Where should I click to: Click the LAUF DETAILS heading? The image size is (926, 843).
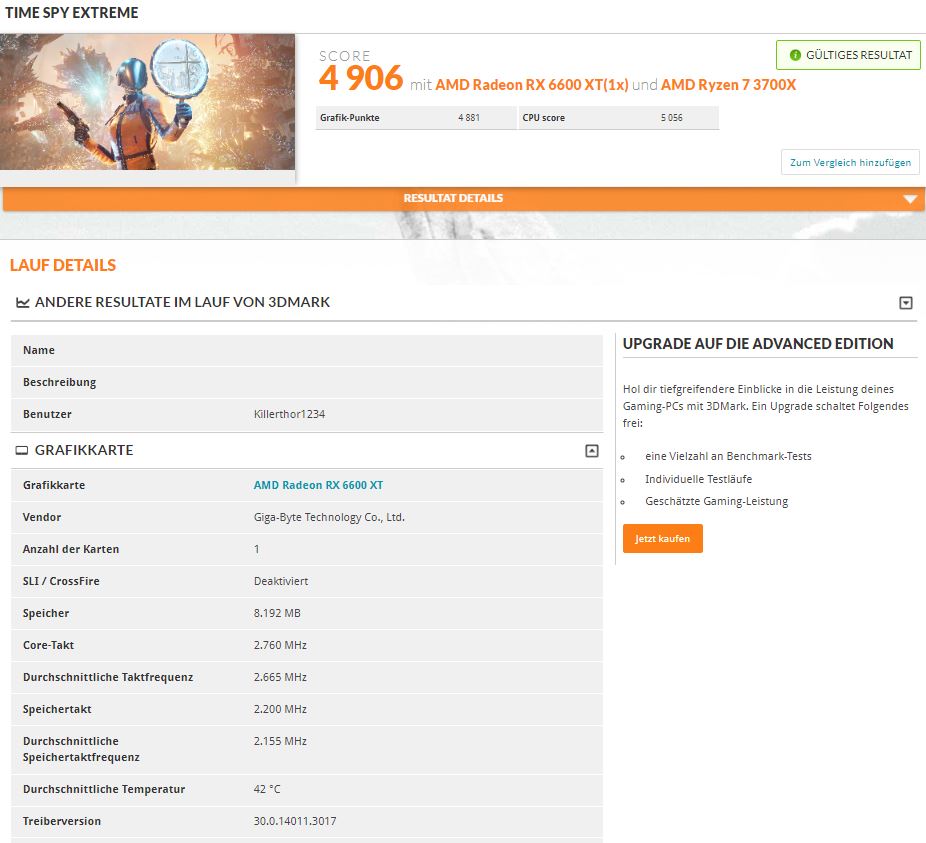point(63,265)
